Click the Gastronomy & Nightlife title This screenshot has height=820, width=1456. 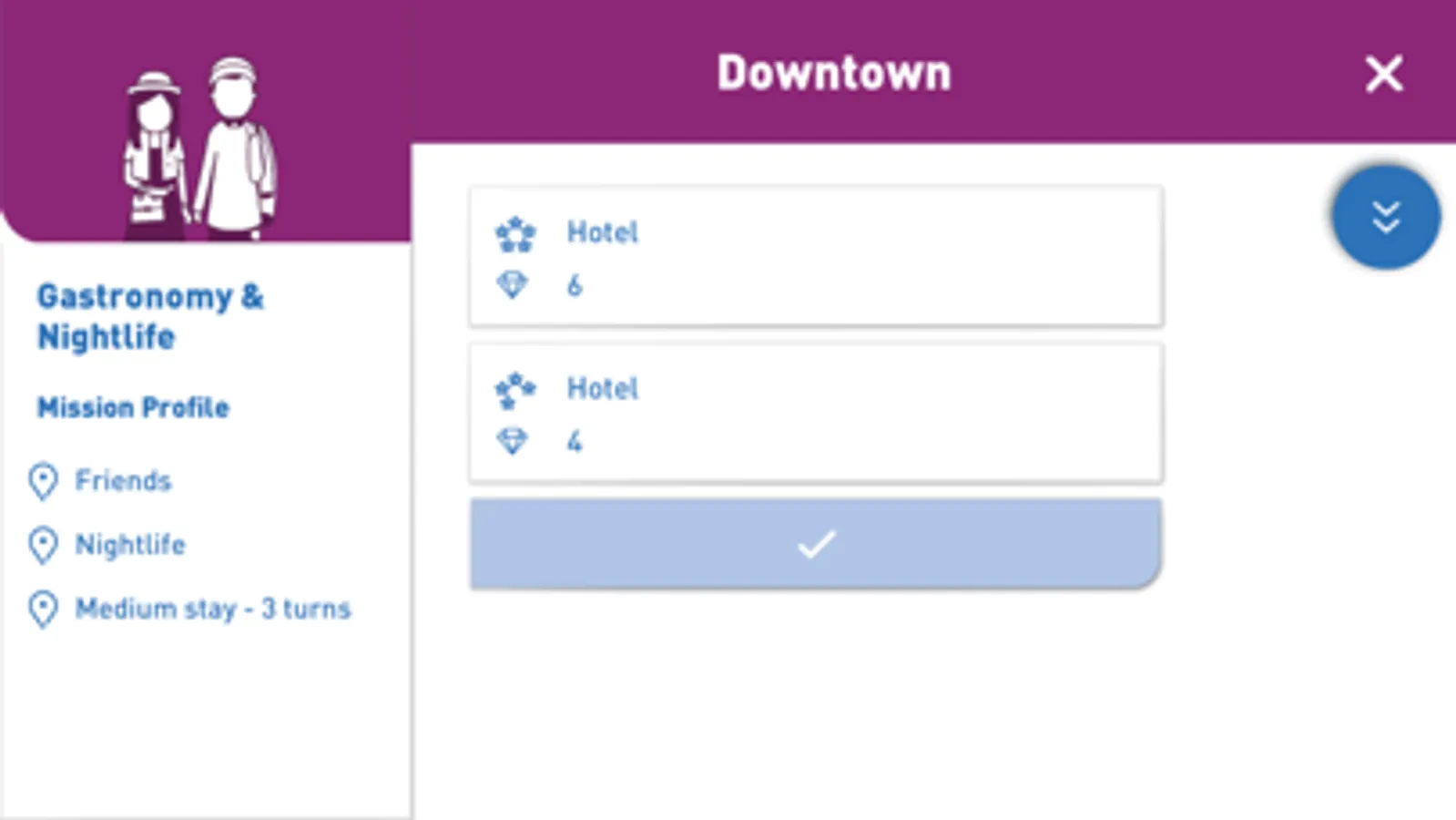click(x=150, y=316)
